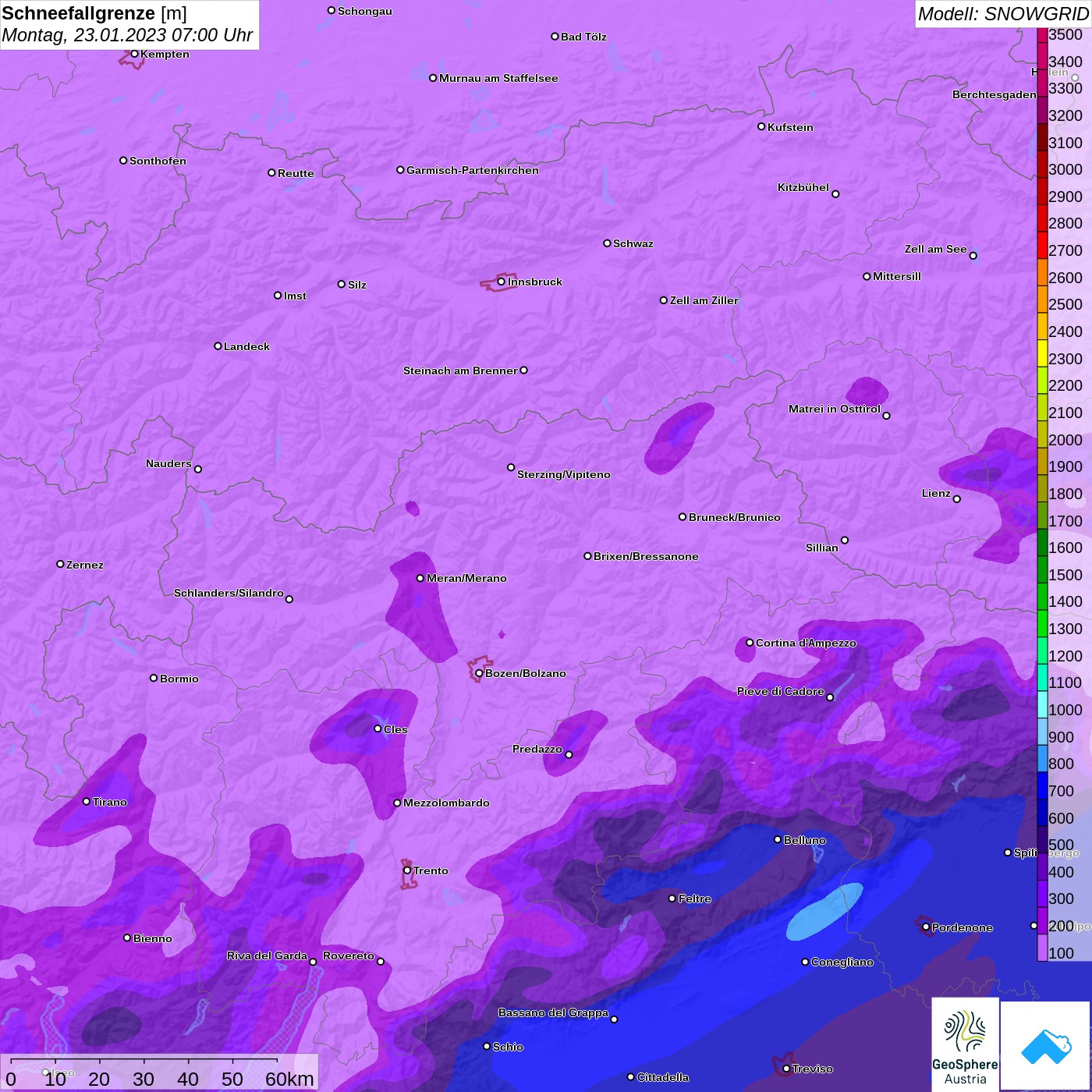This screenshot has width=1092, height=1092.
Task: Click the 60km scale bar label
Action: tap(289, 1079)
